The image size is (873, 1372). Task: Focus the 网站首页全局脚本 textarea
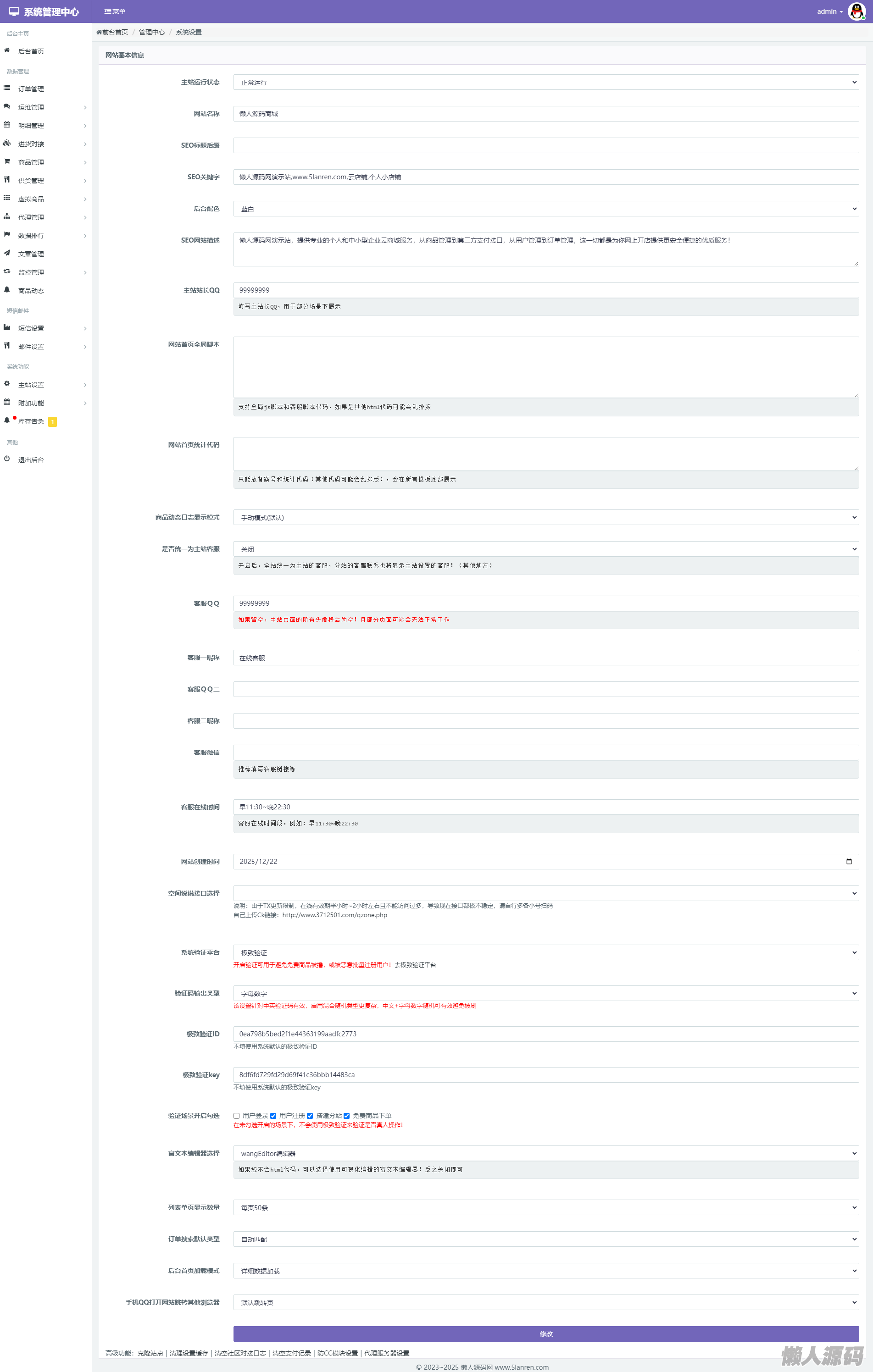(x=546, y=367)
